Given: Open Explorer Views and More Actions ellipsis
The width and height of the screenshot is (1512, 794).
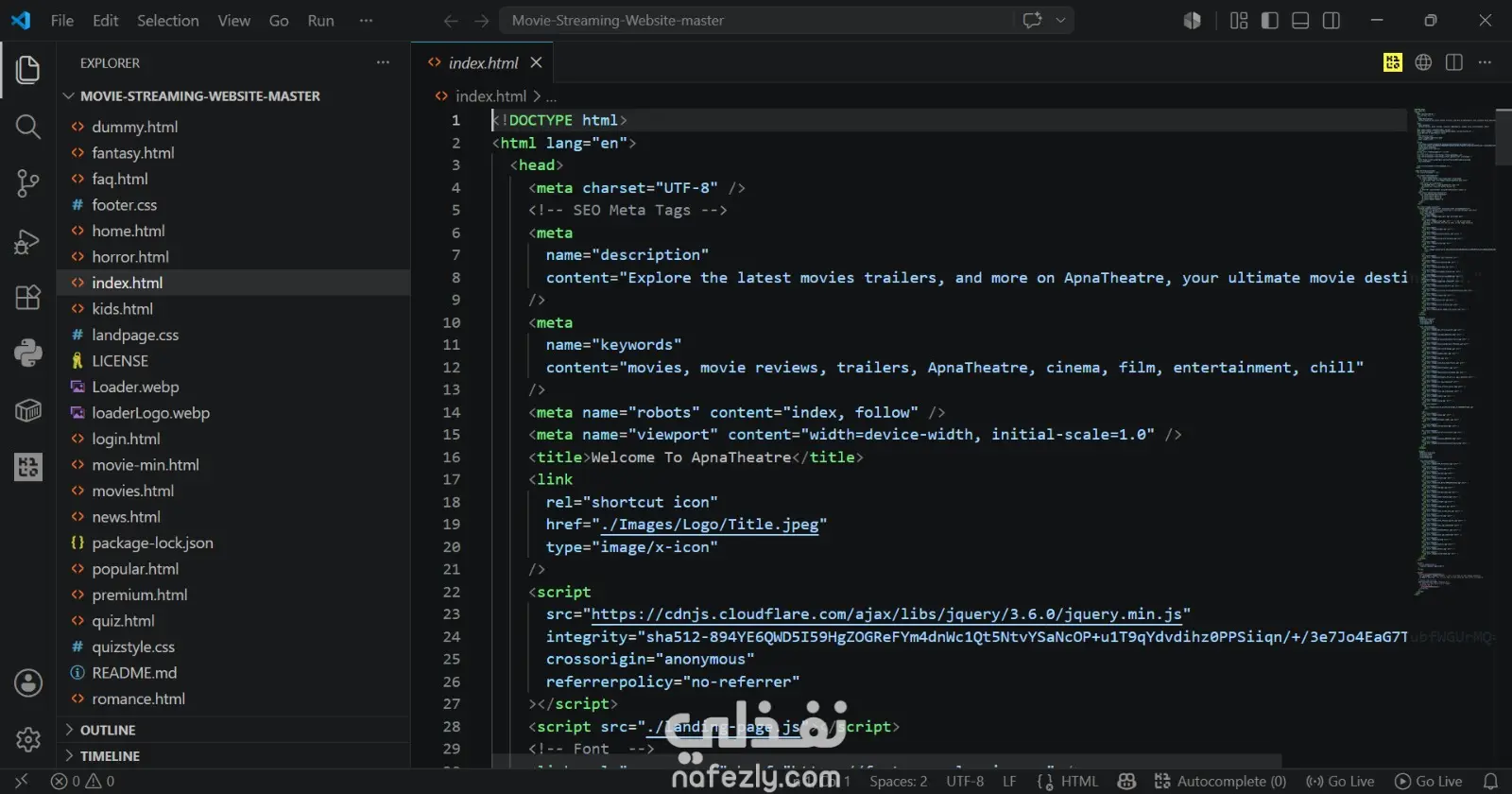Looking at the screenshot, I should pos(383,62).
